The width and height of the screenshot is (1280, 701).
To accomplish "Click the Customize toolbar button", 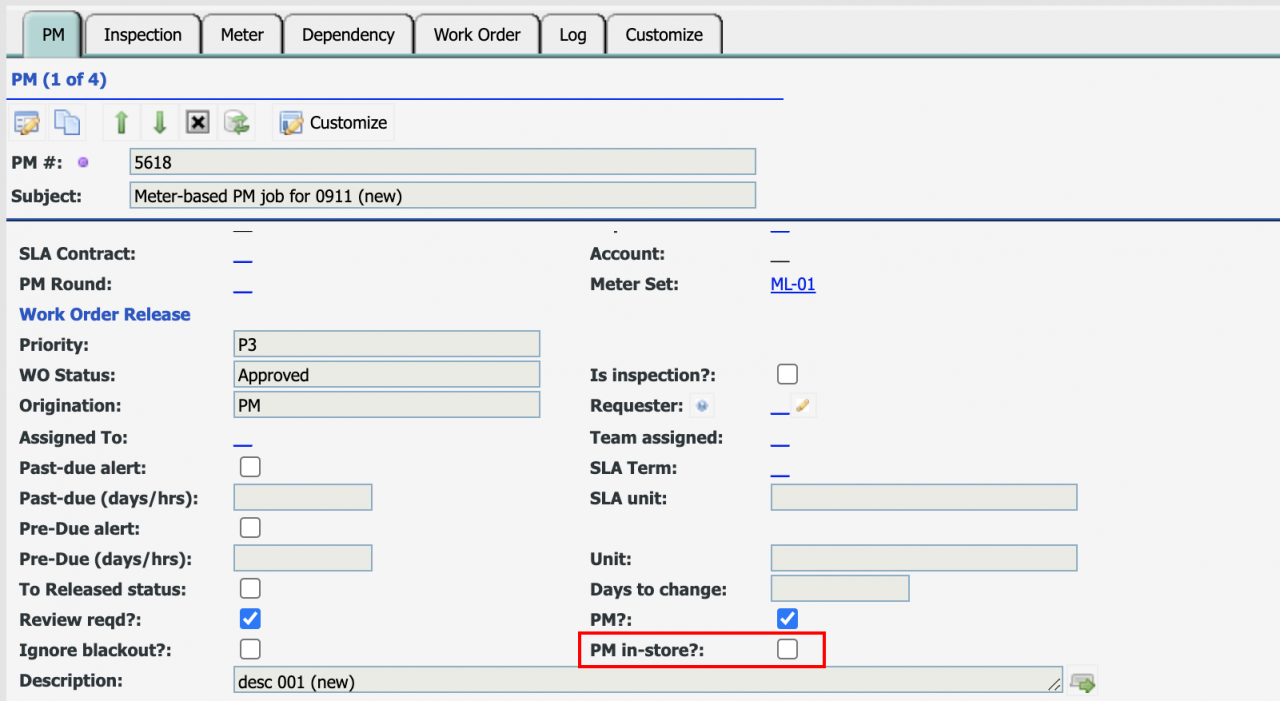I will pos(334,123).
